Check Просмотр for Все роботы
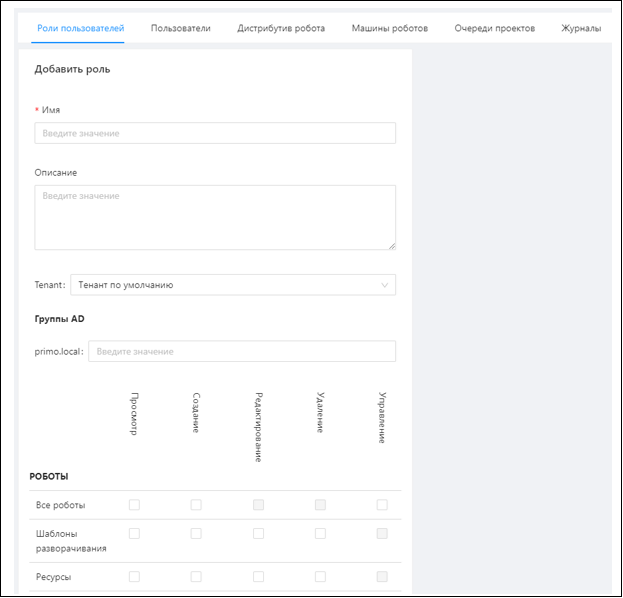The height and width of the screenshot is (598, 623). 134,505
